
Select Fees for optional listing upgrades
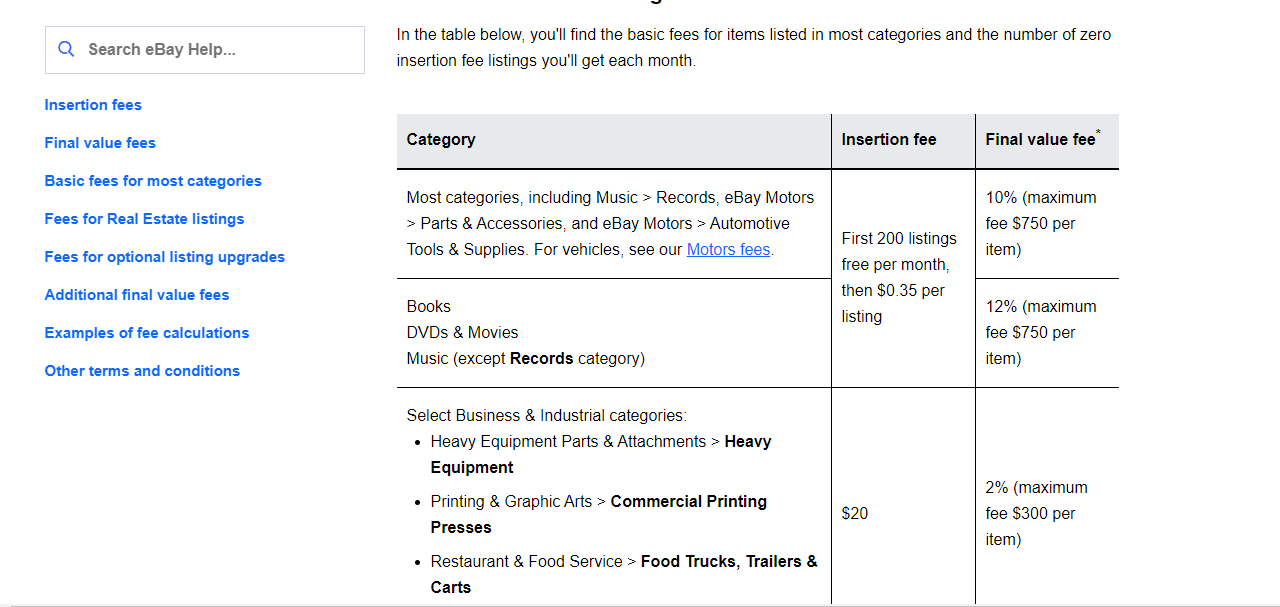[x=165, y=257]
